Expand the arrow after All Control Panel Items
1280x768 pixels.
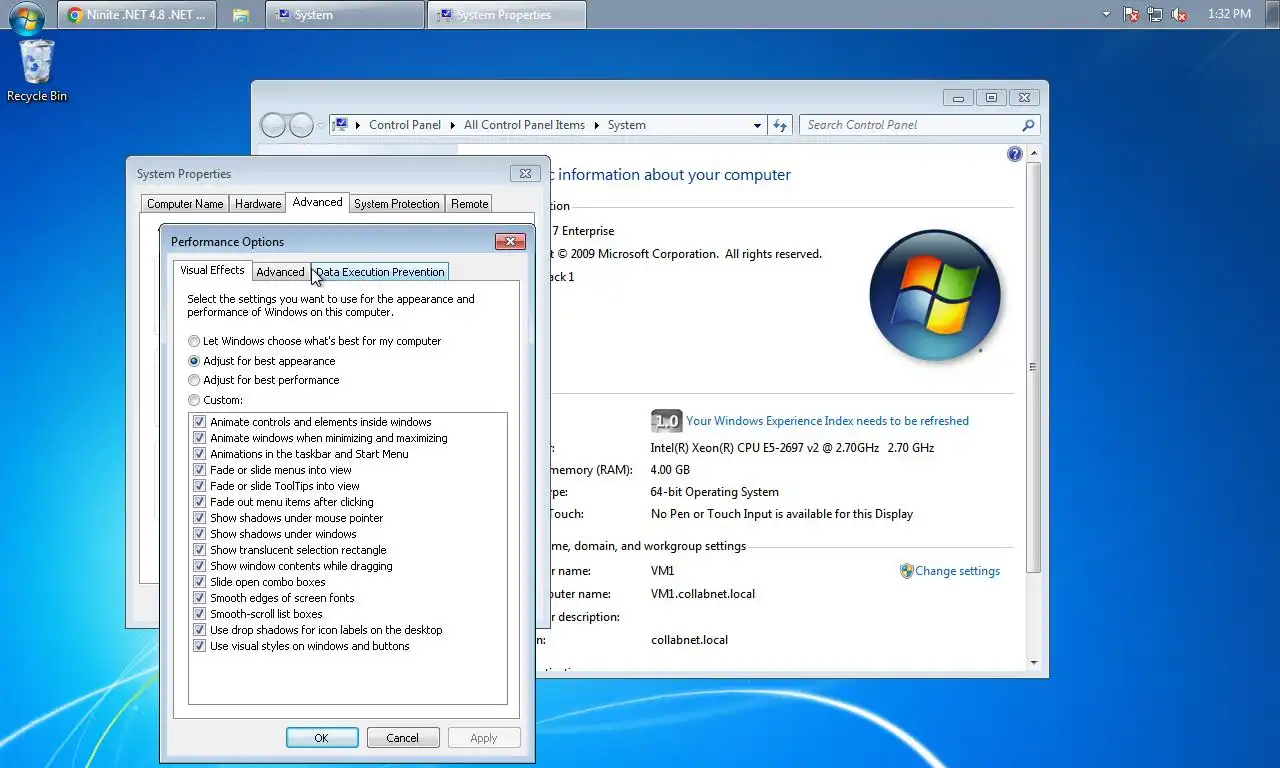click(597, 125)
